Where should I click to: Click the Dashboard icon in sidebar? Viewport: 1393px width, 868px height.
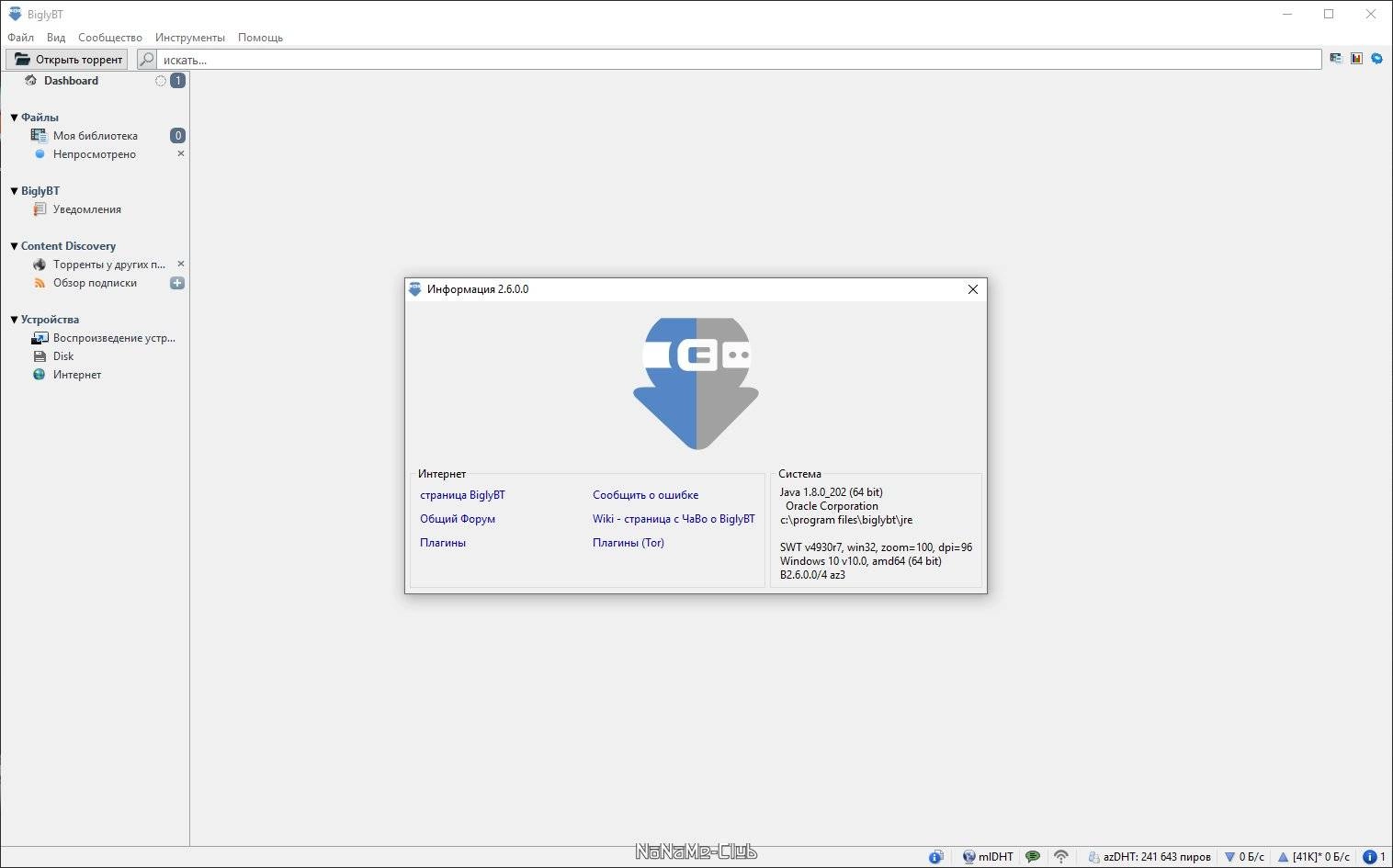[30, 81]
